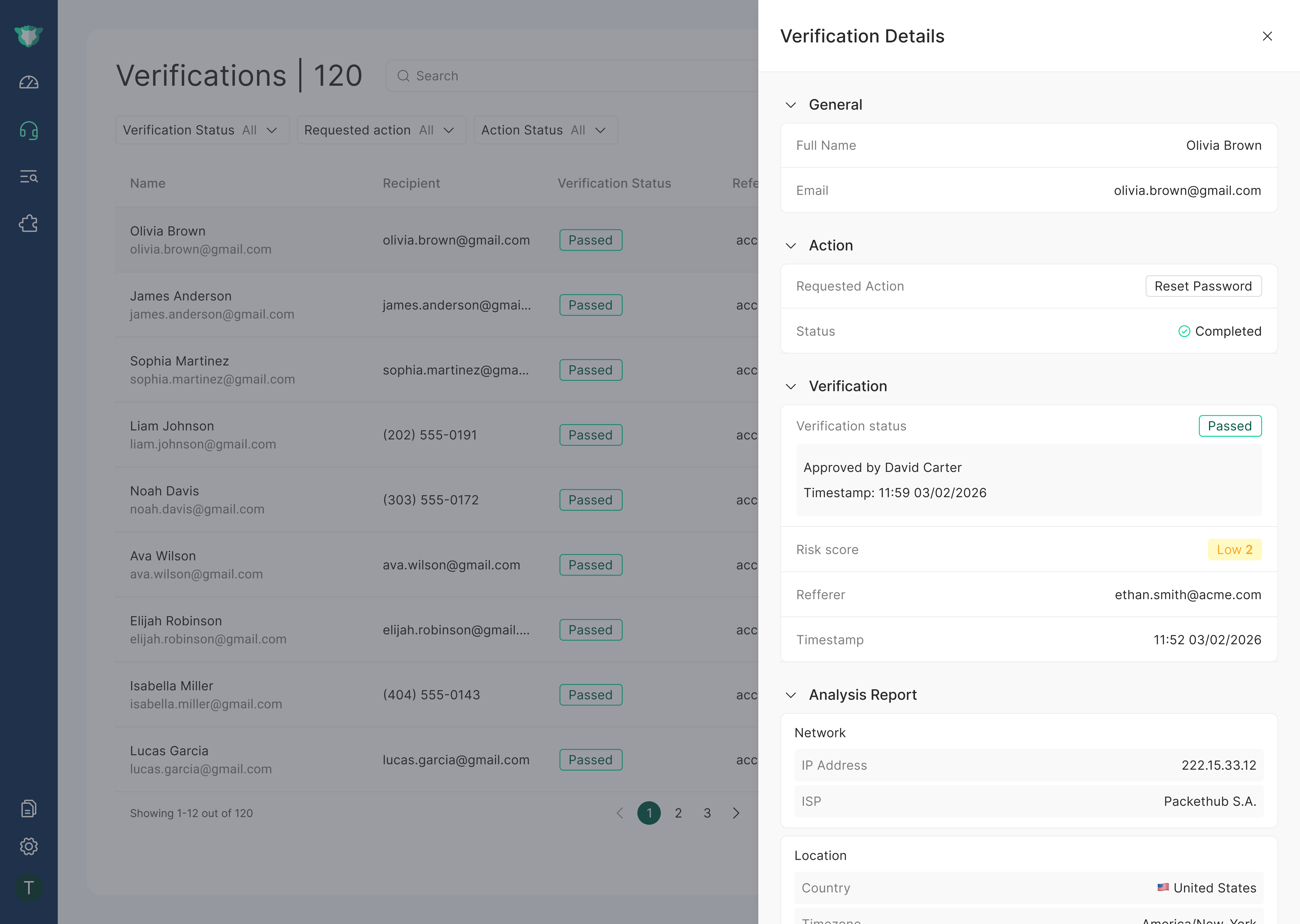Select the Sophia Martinez table row
Viewport: 1300px width, 924px height.
point(436,370)
